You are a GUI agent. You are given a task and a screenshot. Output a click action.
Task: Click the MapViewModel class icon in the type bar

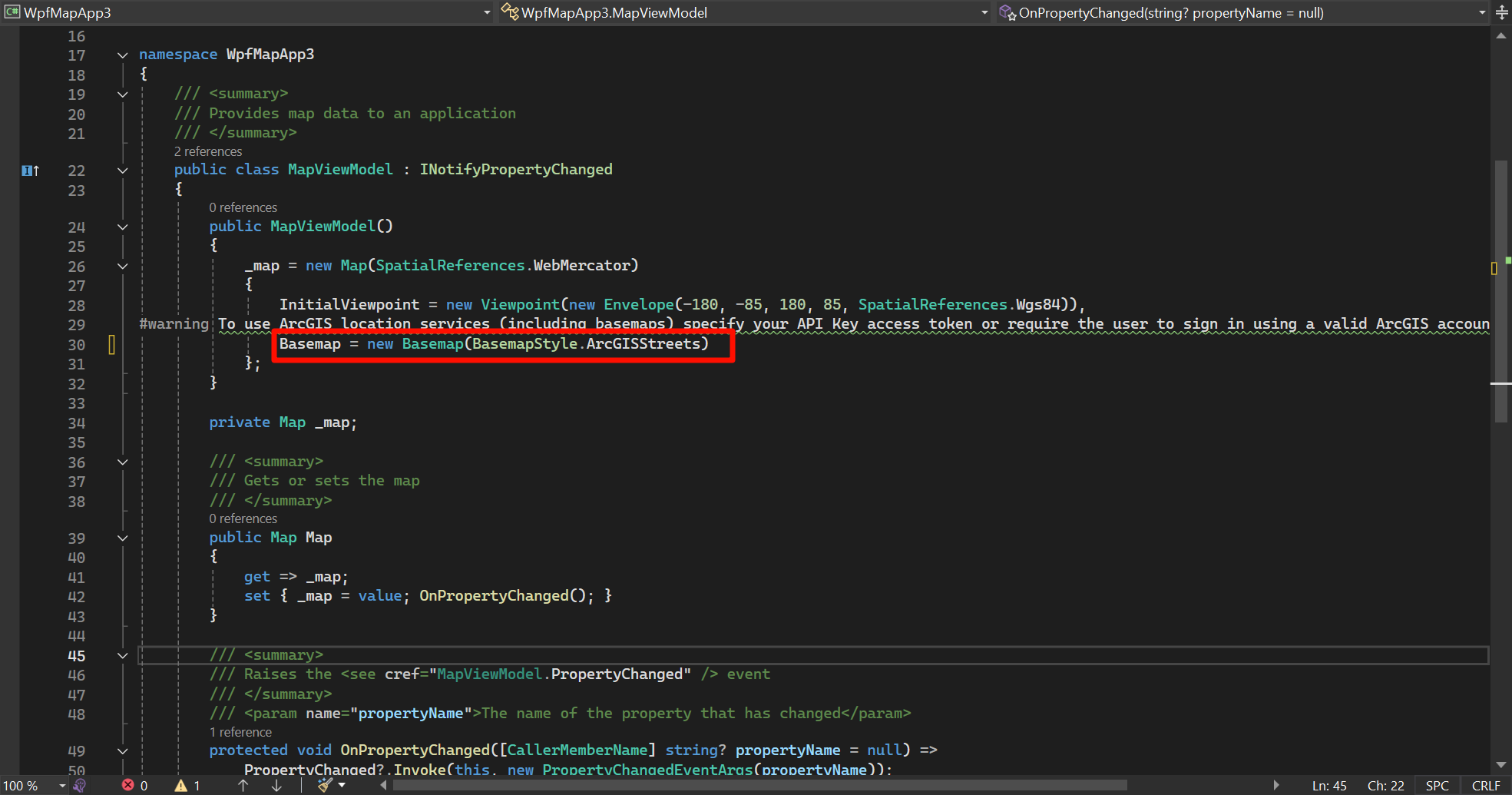pyautogui.click(x=510, y=12)
